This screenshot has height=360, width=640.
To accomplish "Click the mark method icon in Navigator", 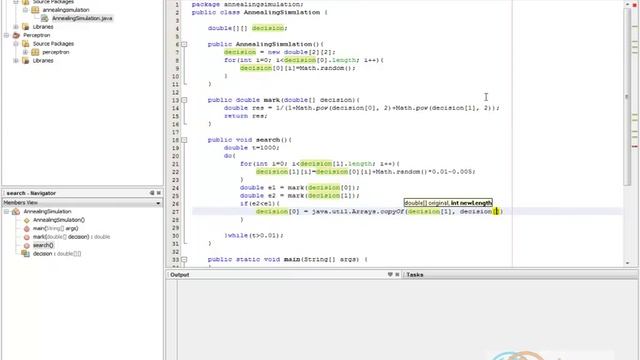I will (27, 237).
